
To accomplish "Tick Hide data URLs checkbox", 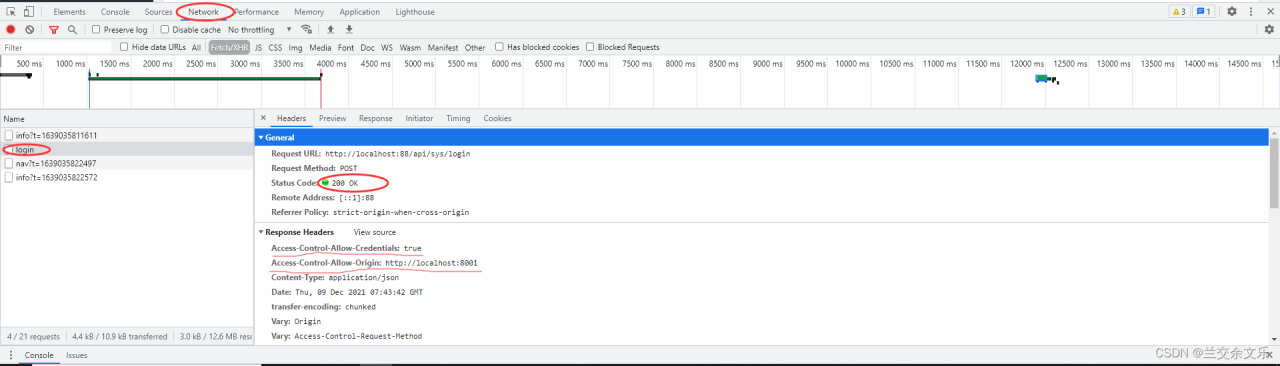I will pyautogui.click(x=124, y=47).
